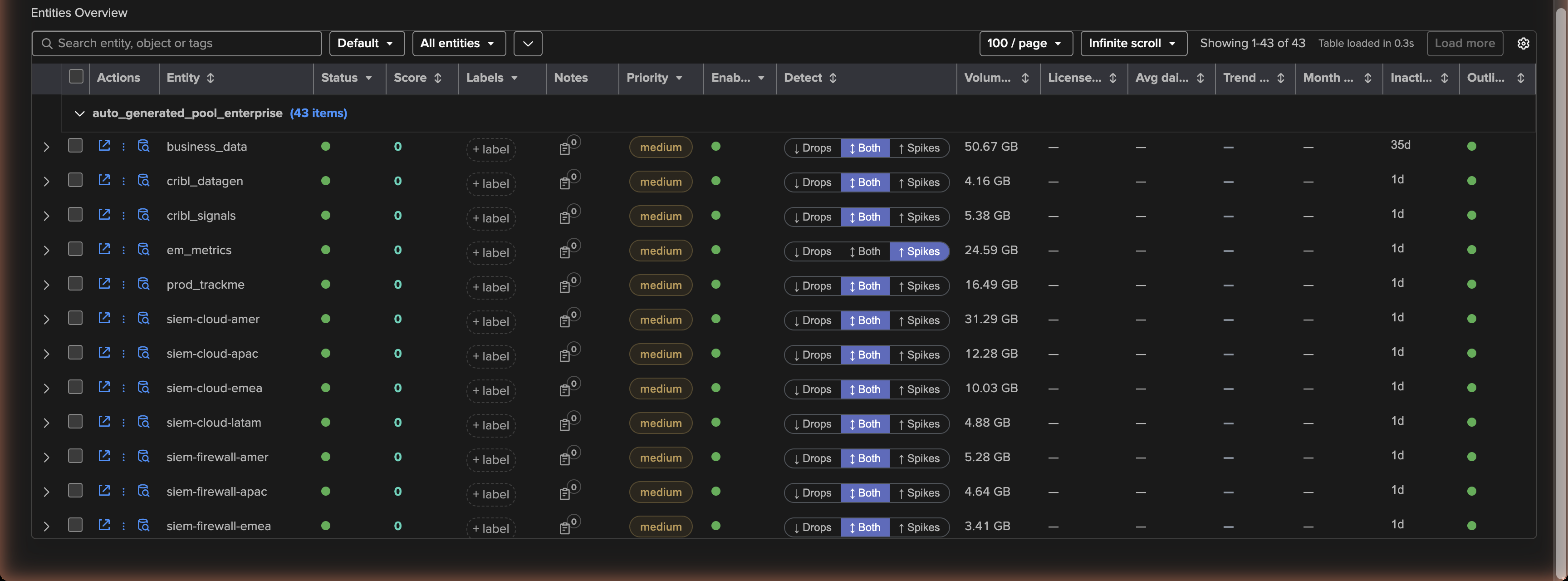This screenshot has height=581, width=1568.
Task: Set em_metrics detection to Drops
Action: point(812,251)
